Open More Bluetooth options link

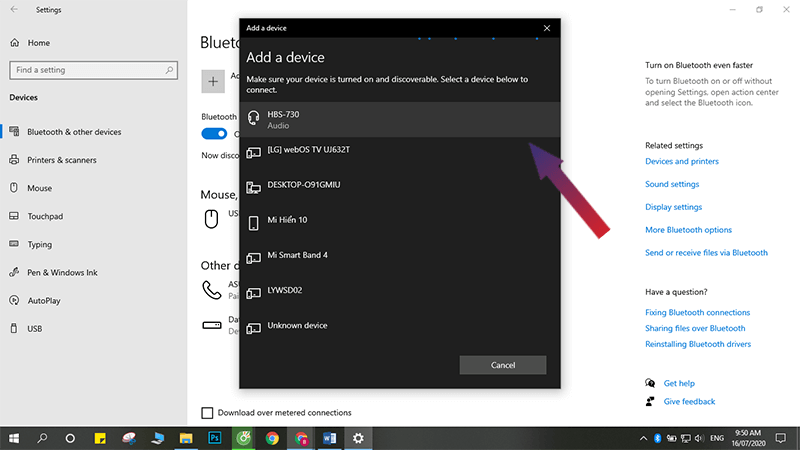[x=688, y=230]
